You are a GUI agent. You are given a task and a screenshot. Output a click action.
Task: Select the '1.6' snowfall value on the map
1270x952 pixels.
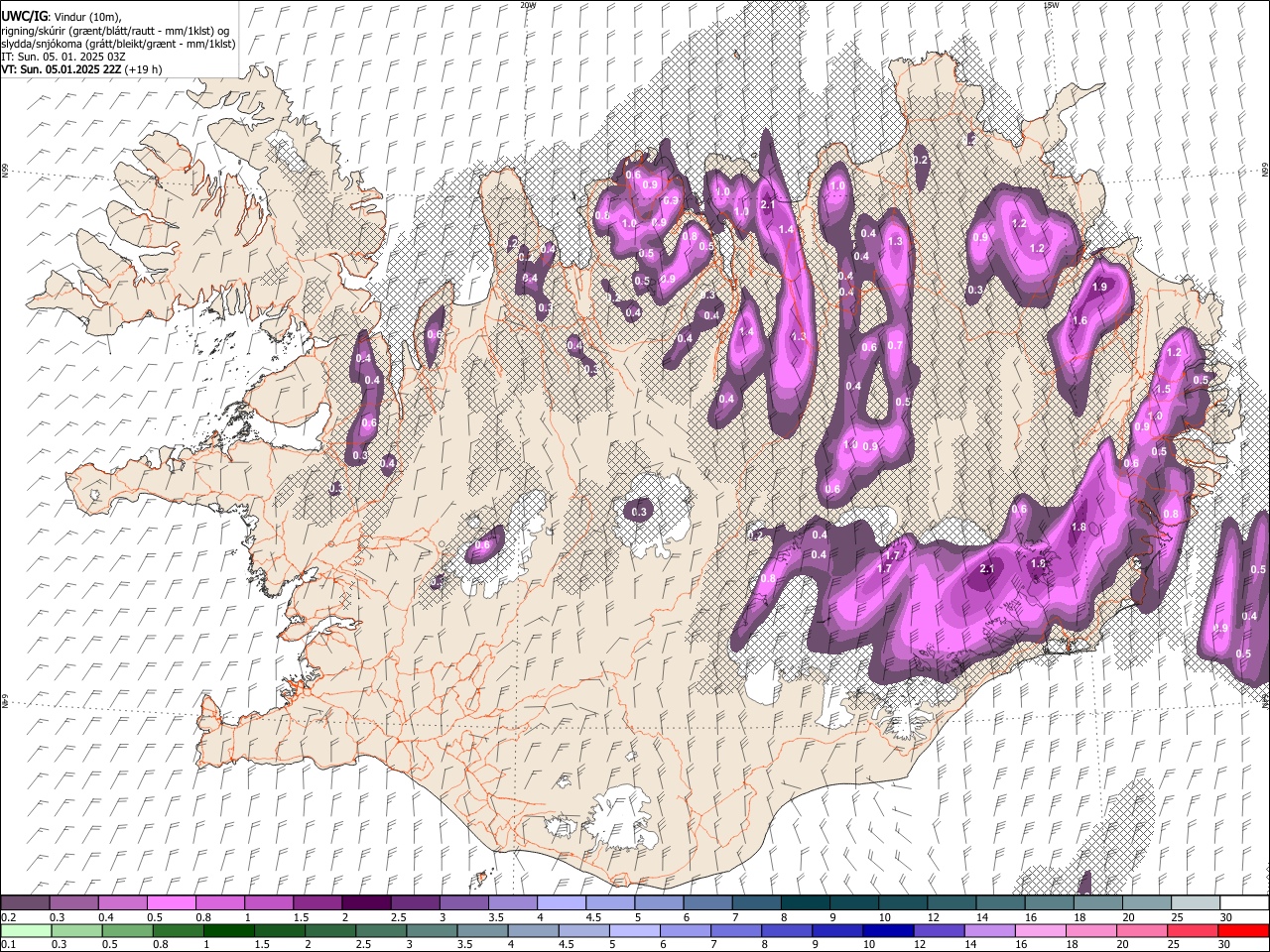tap(1080, 320)
